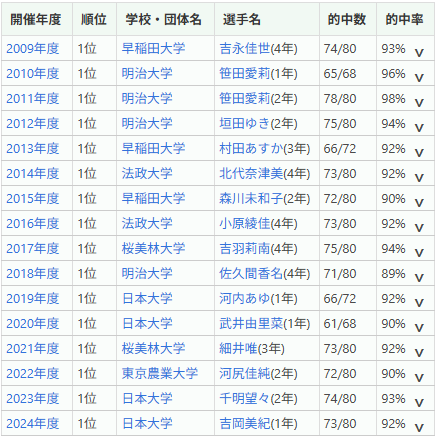Open the 2019年度 link
Viewport: 435px width, 437px height.
33,299
